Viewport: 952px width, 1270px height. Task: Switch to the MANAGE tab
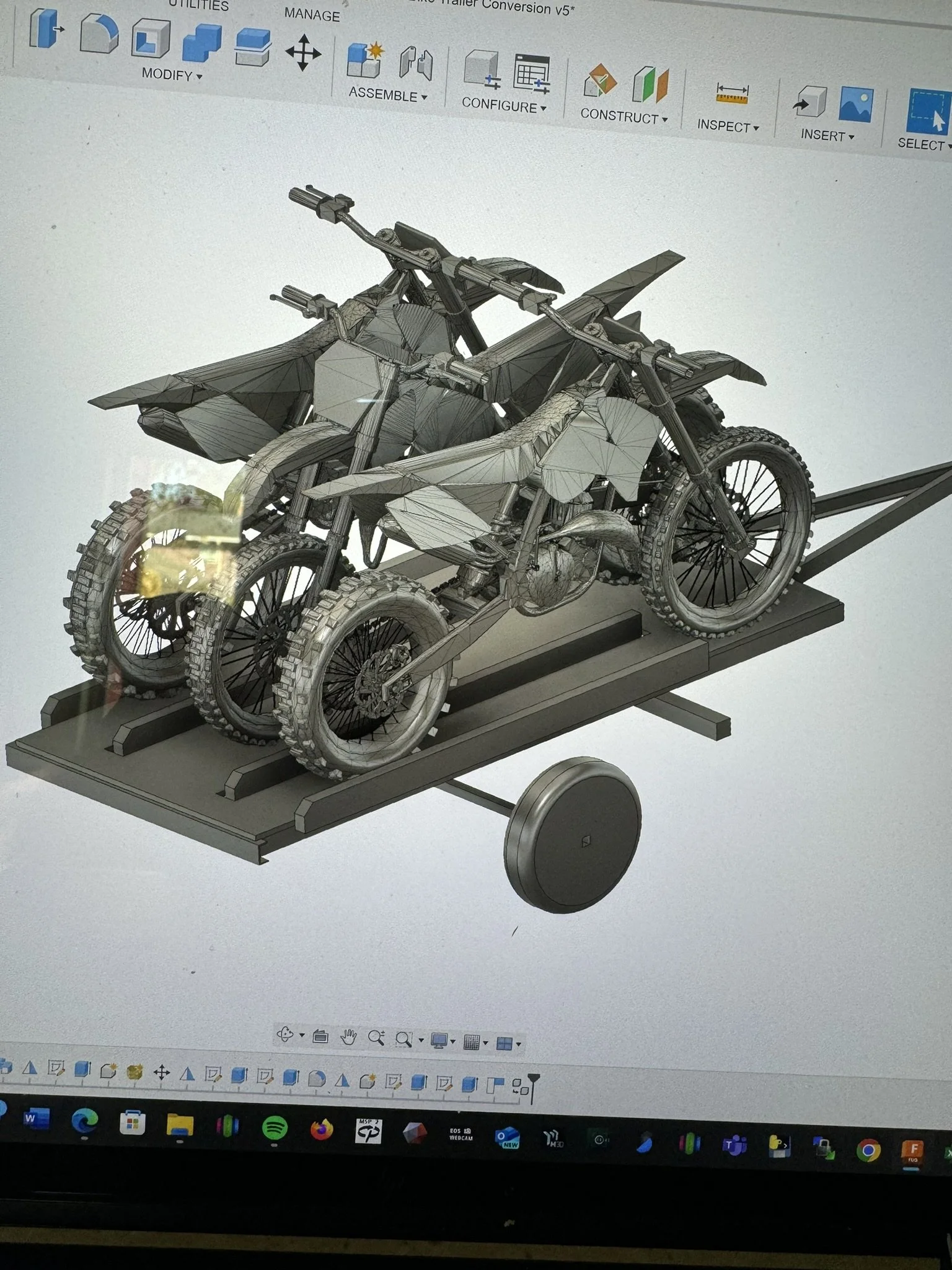click(312, 14)
